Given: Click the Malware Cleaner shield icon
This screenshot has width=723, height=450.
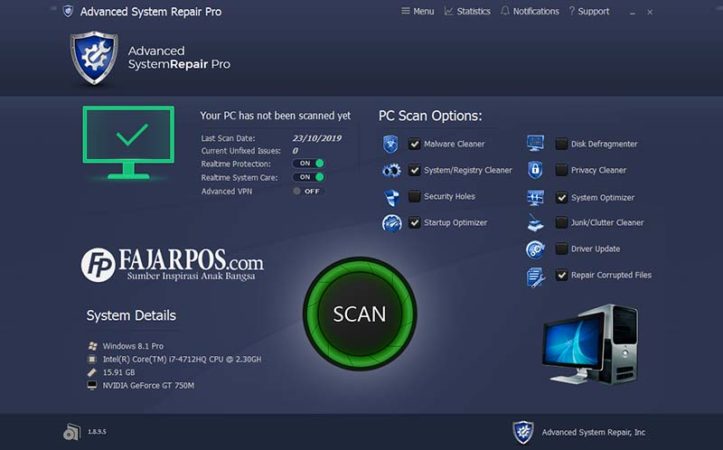Looking at the screenshot, I should pos(391,144).
